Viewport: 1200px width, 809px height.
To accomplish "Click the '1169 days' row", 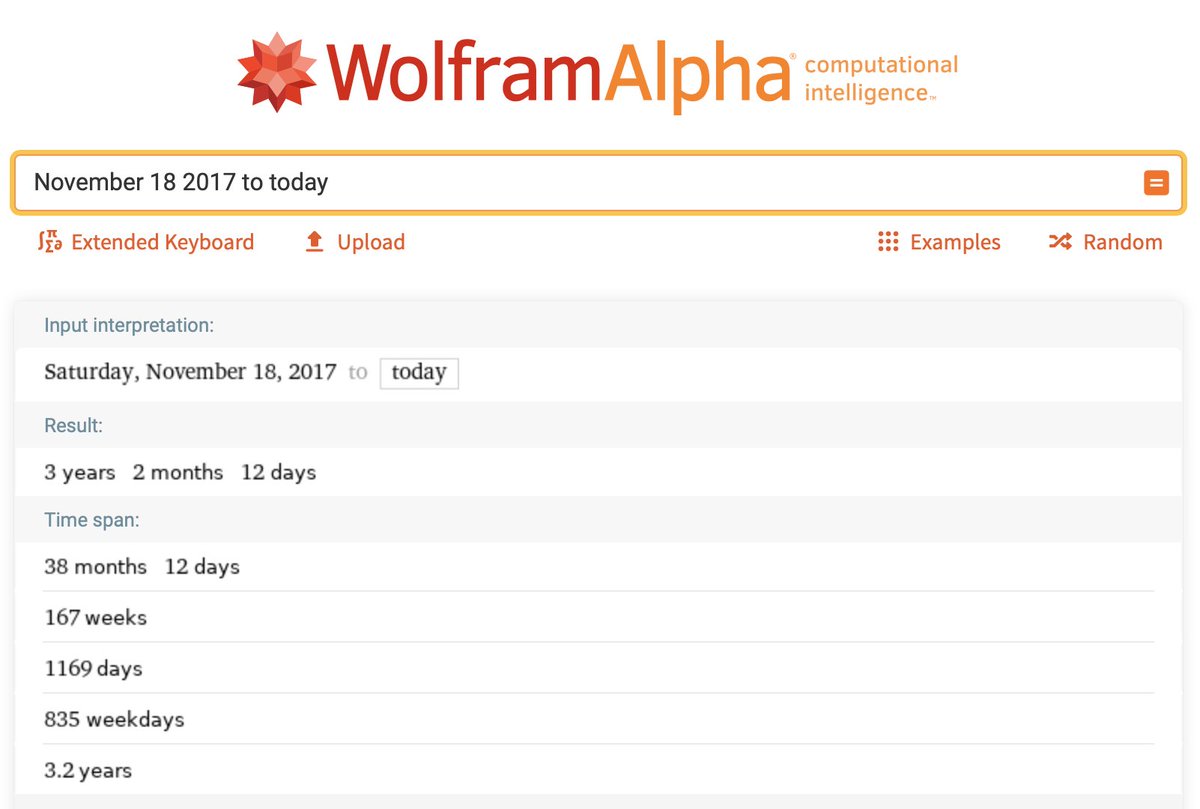I will tap(598, 668).
